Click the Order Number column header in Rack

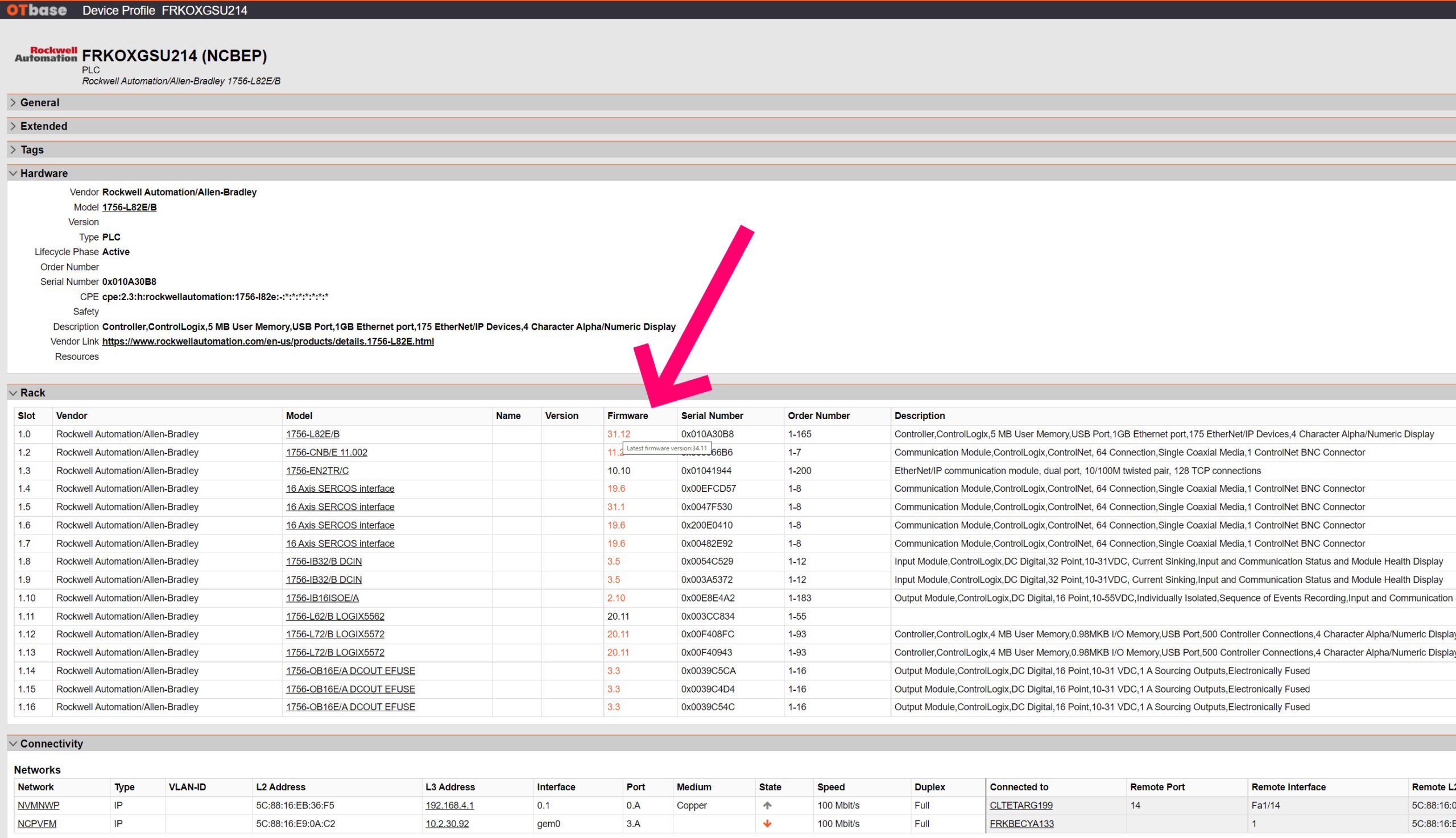818,416
